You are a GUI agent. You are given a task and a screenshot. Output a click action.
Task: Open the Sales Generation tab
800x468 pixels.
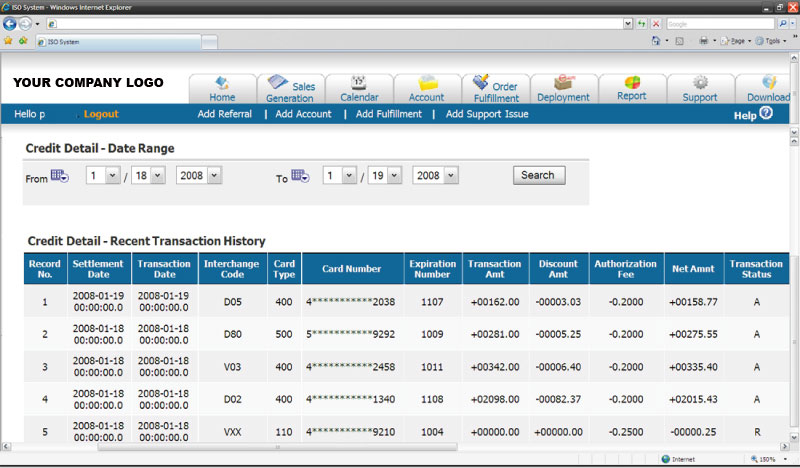pos(290,89)
